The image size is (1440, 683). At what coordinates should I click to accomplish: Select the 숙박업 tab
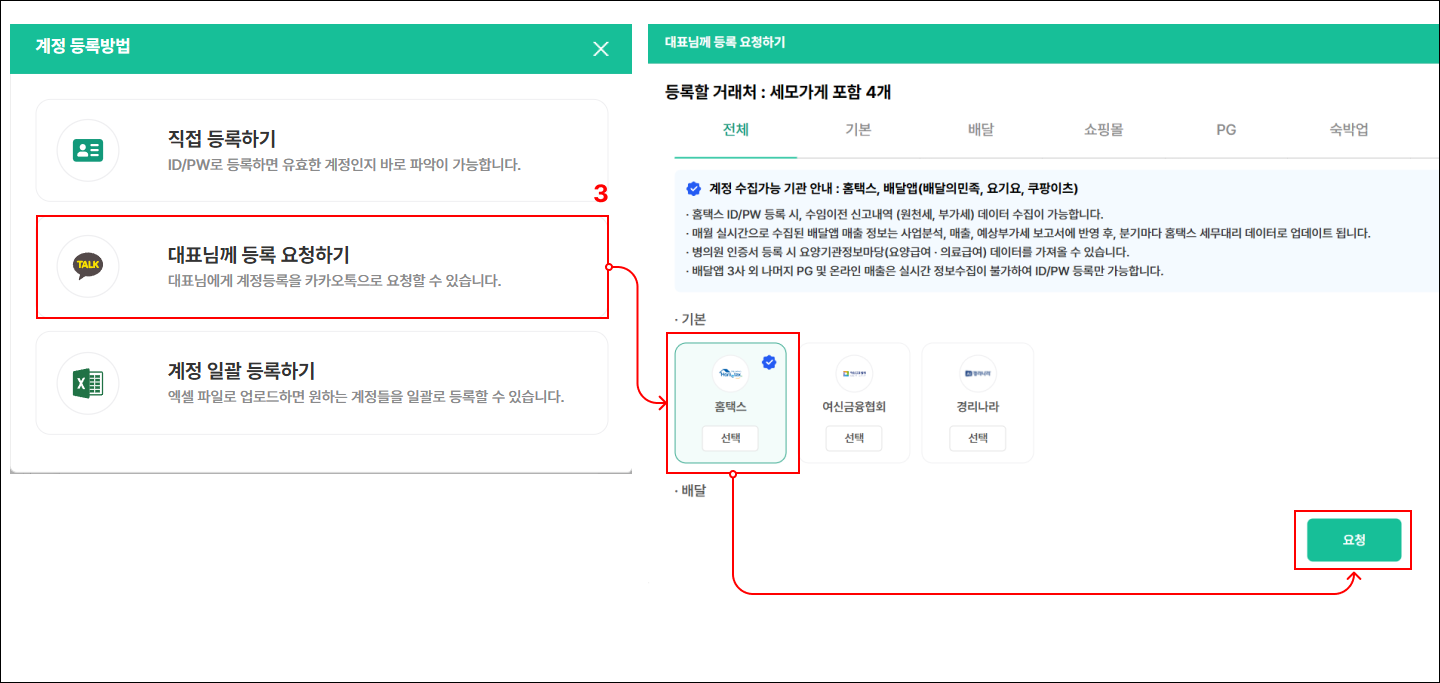(1348, 130)
